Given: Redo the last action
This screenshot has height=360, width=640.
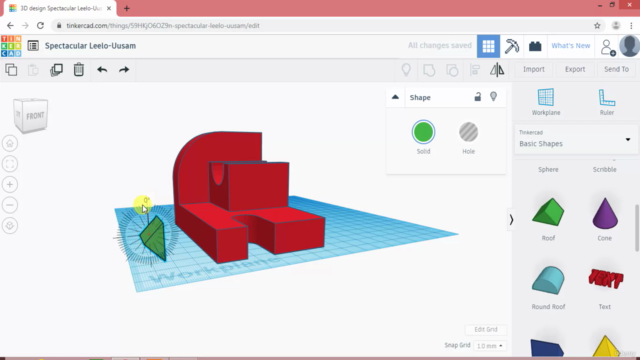Looking at the screenshot, I should point(124,70).
